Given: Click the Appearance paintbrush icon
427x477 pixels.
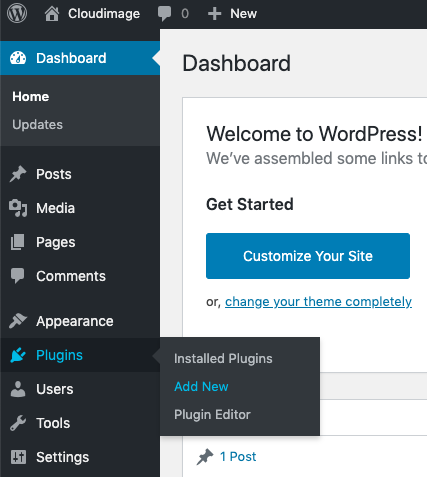Looking at the screenshot, I should [18, 321].
